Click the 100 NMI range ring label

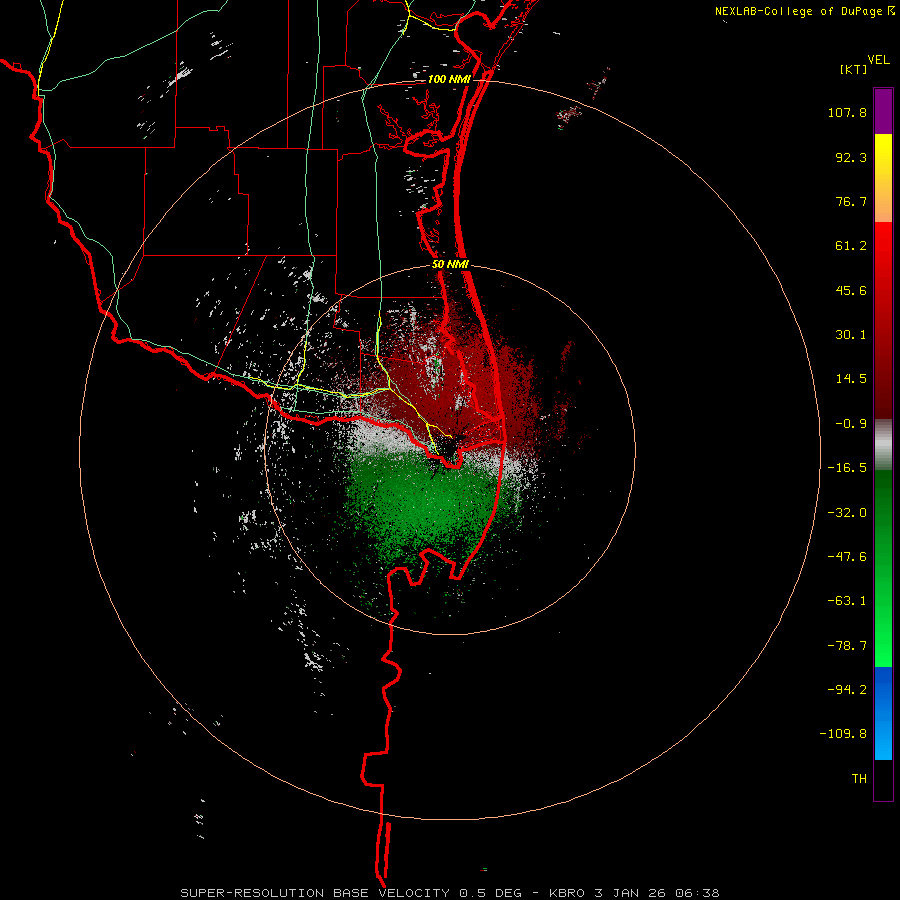point(449,79)
